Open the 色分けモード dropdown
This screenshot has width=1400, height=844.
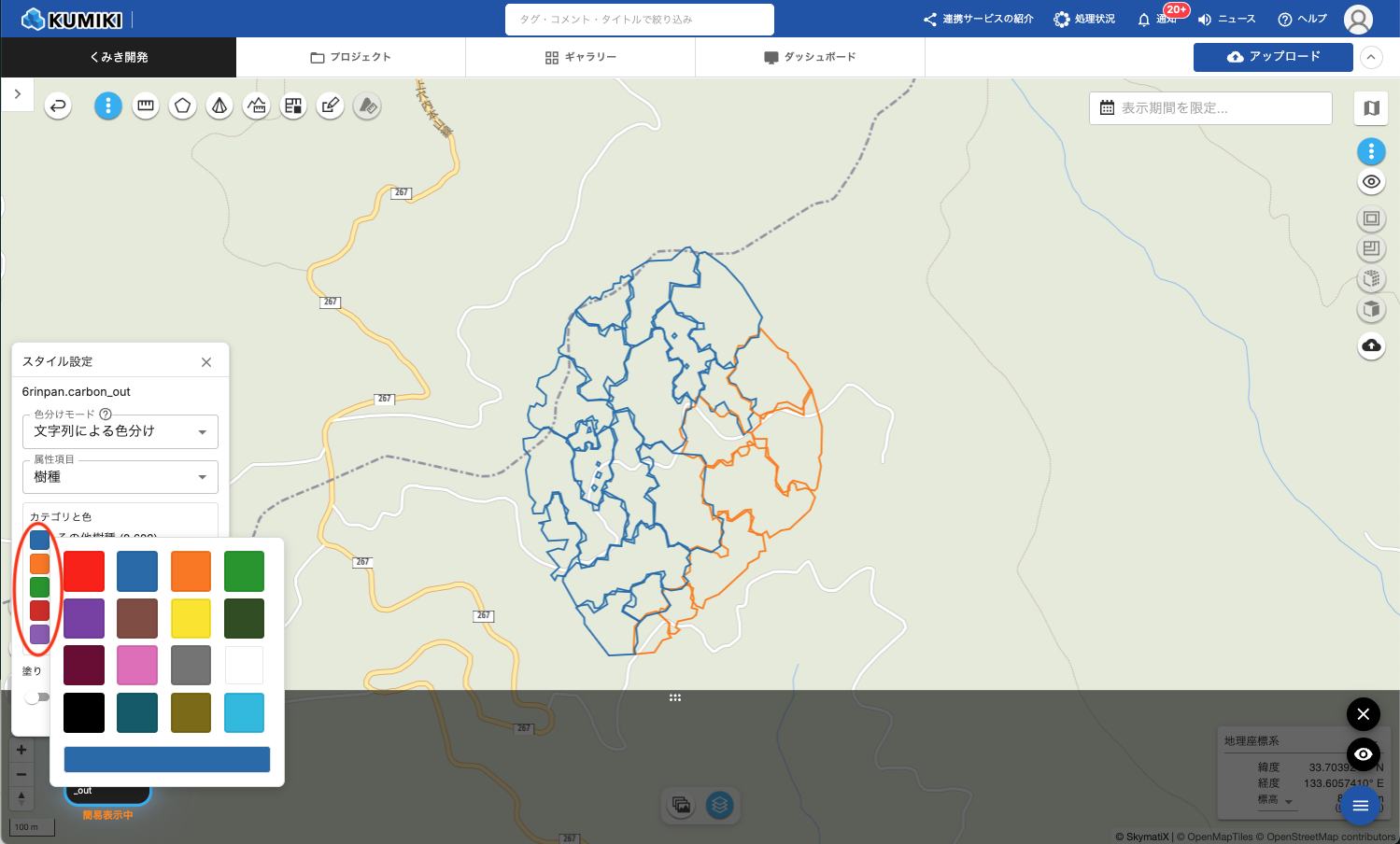click(120, 431)
